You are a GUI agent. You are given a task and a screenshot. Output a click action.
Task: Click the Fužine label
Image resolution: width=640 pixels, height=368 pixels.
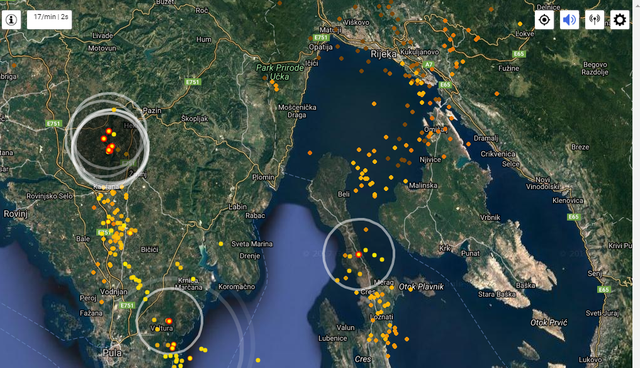coord(509,69)
